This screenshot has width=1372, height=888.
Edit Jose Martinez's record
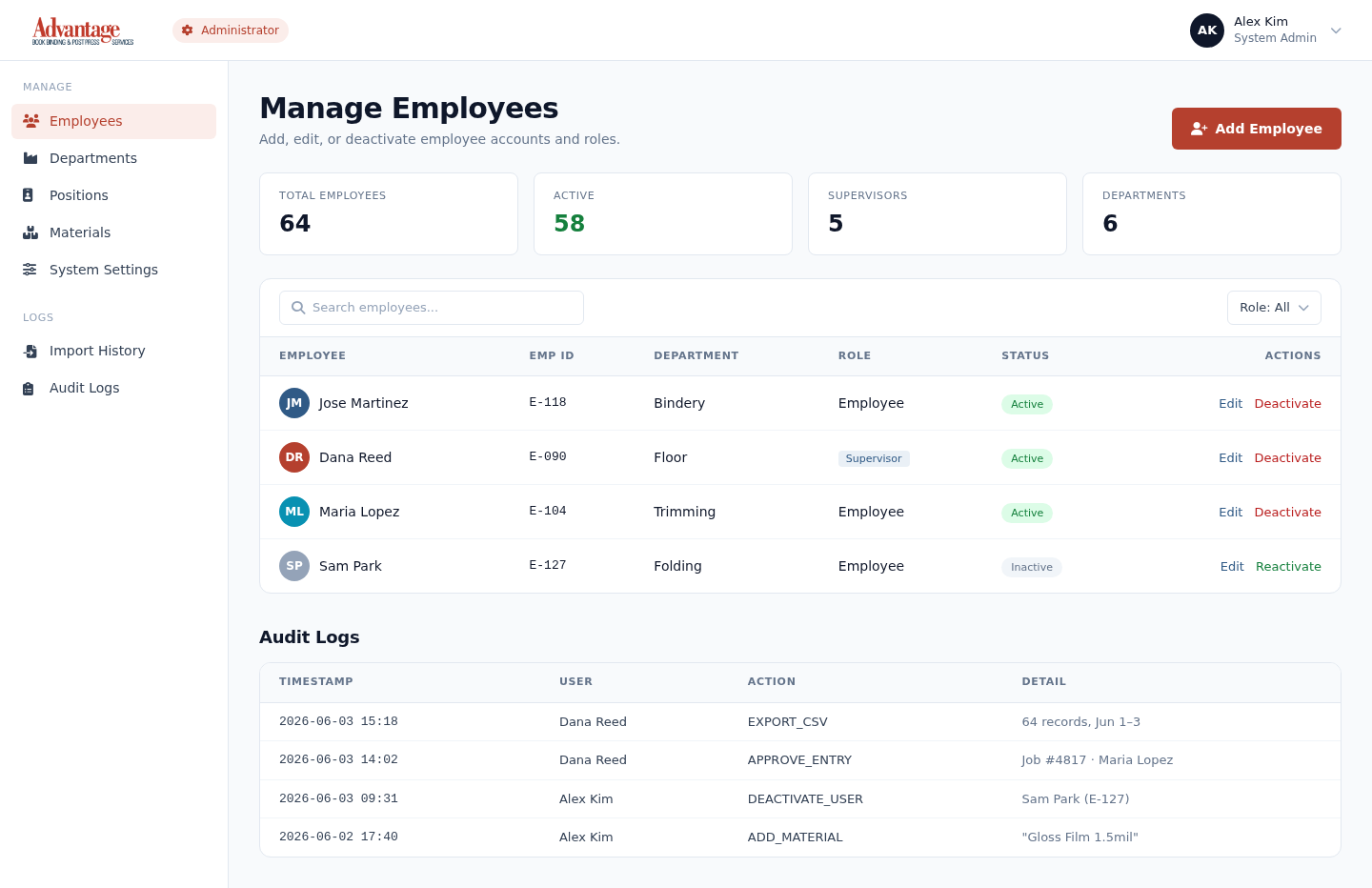pos(1230,404)
